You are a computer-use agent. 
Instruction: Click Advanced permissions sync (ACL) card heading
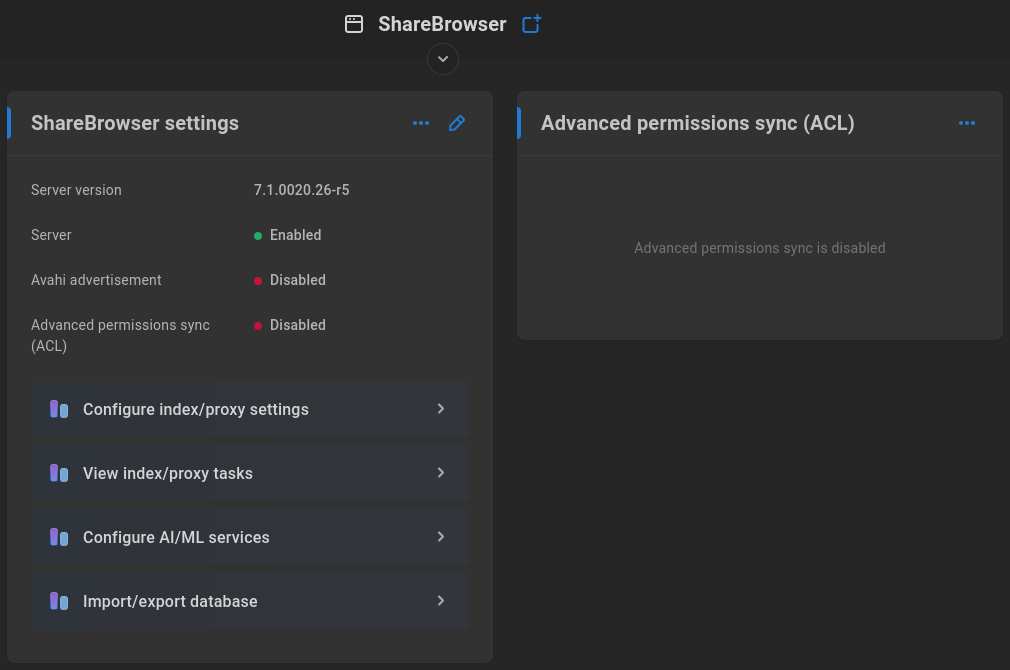point(698,123)
